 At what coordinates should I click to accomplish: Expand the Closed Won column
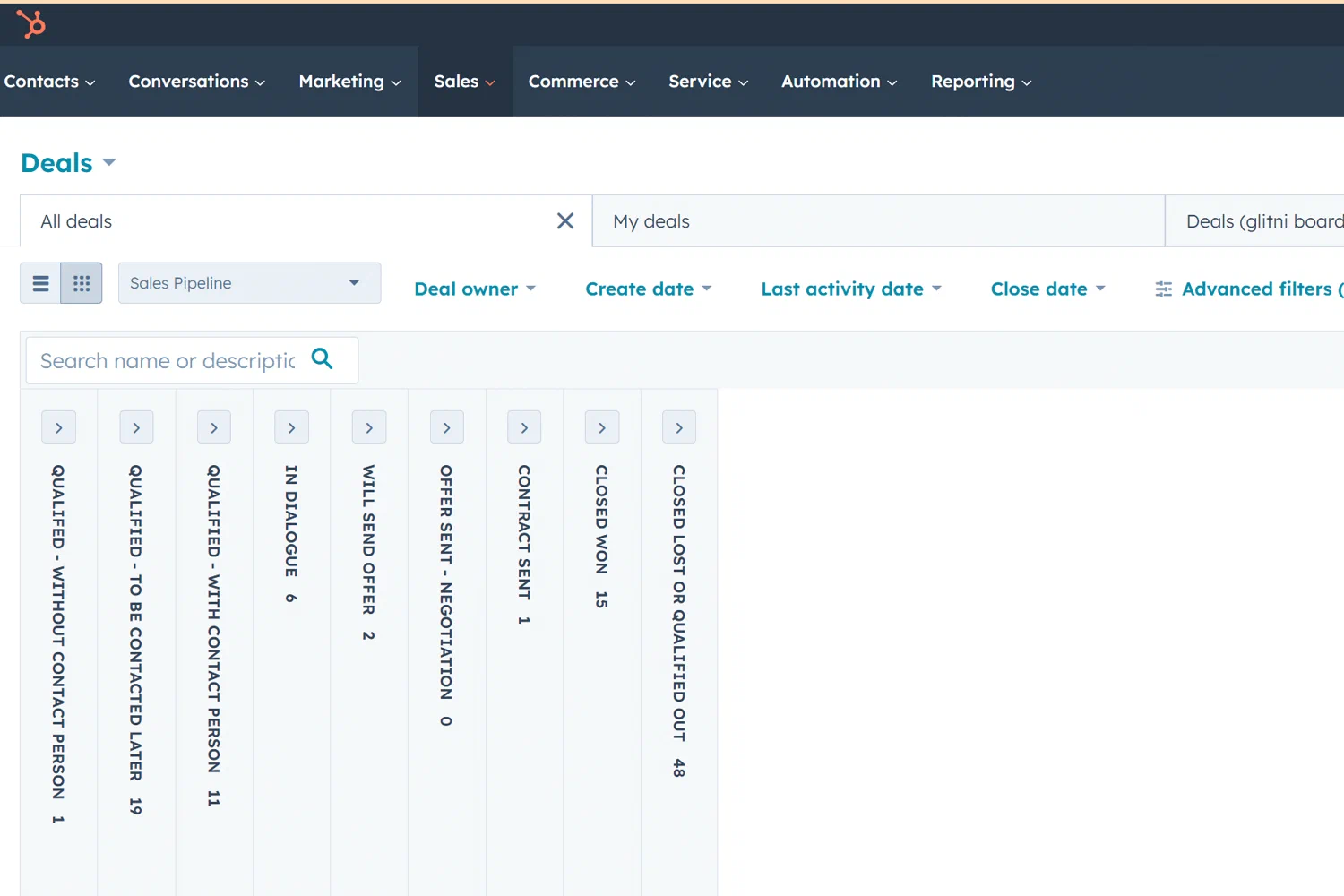tap(601, 427)
